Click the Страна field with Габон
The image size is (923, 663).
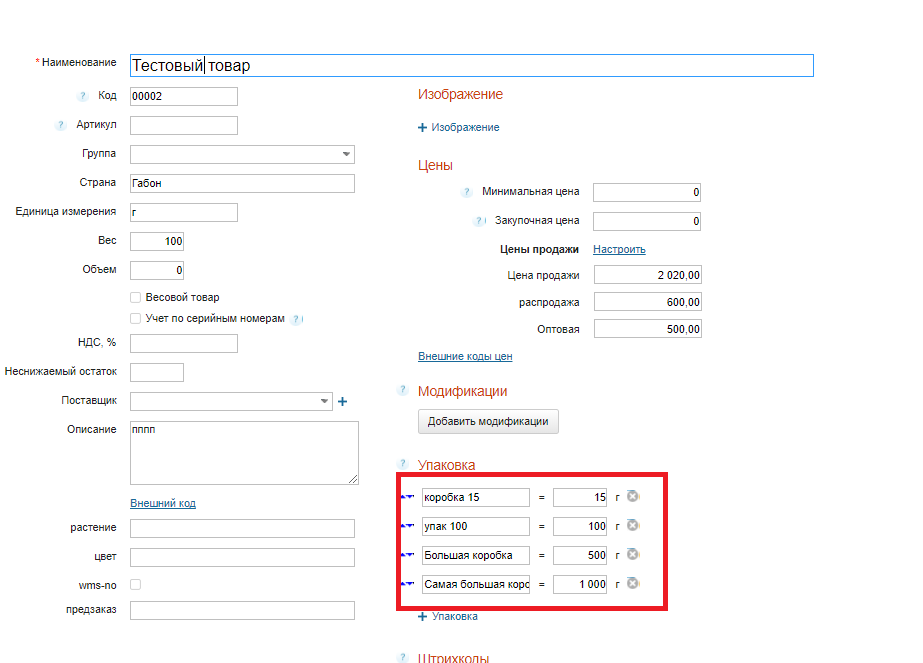pyautogui.click(x=243, y=183)
